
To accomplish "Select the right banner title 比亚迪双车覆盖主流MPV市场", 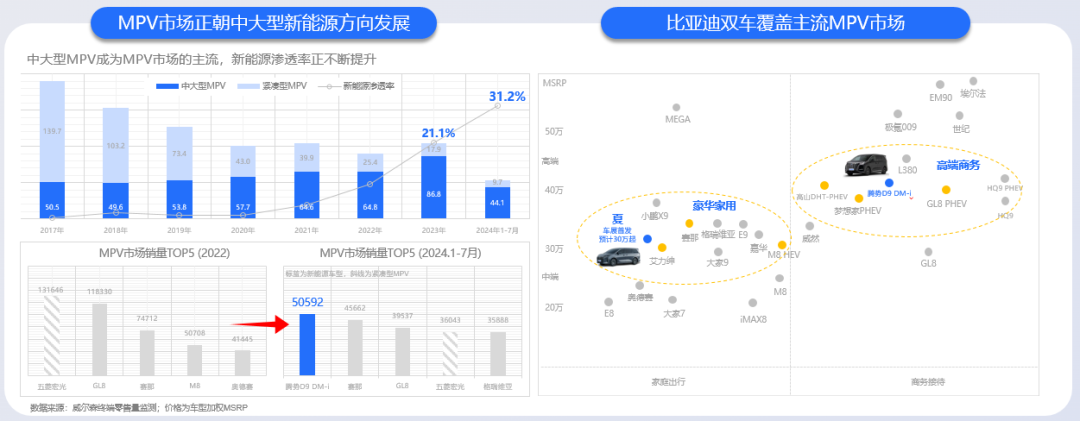I will coord(785,23).
